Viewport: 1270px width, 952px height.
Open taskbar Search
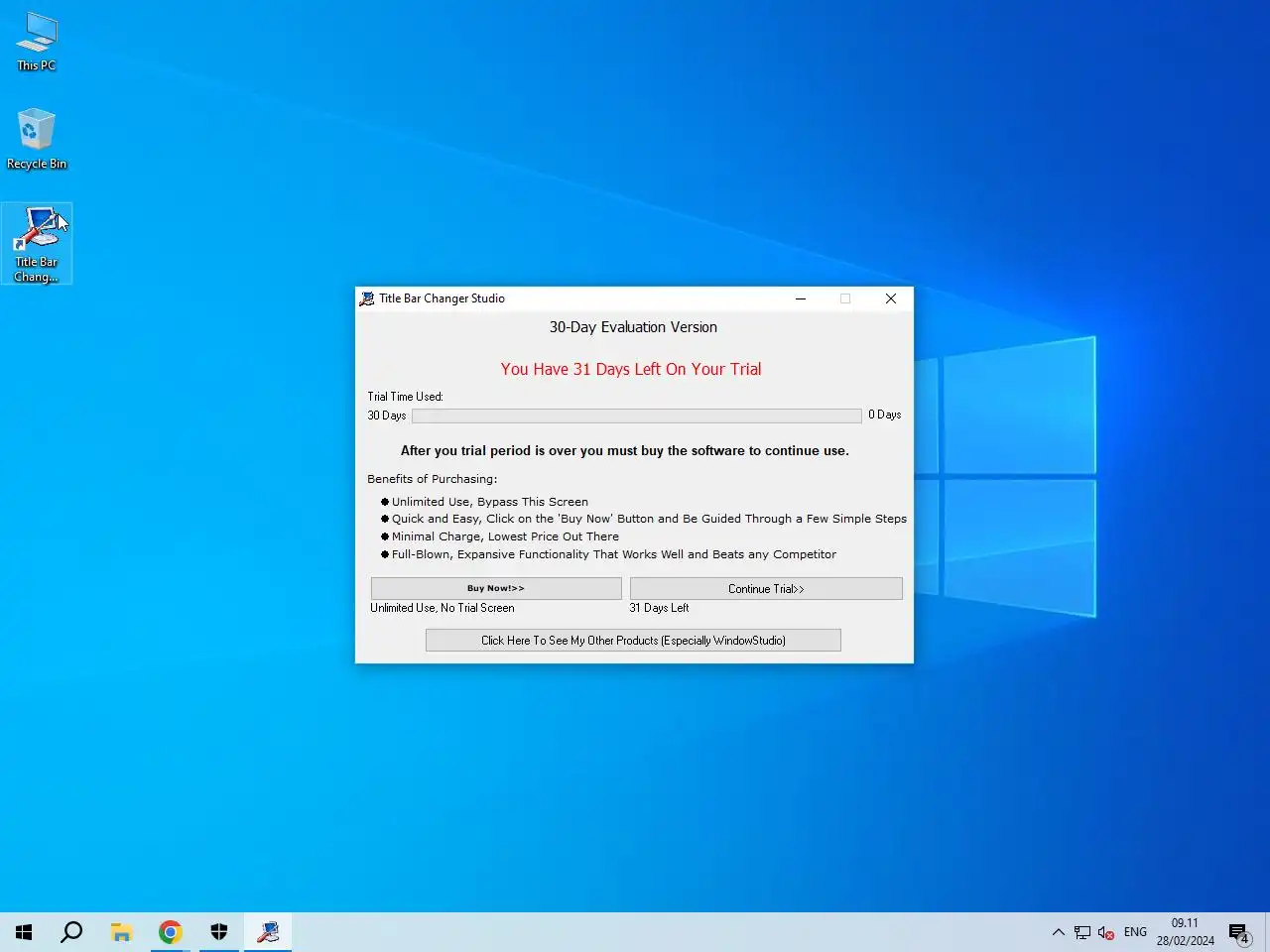71,932
